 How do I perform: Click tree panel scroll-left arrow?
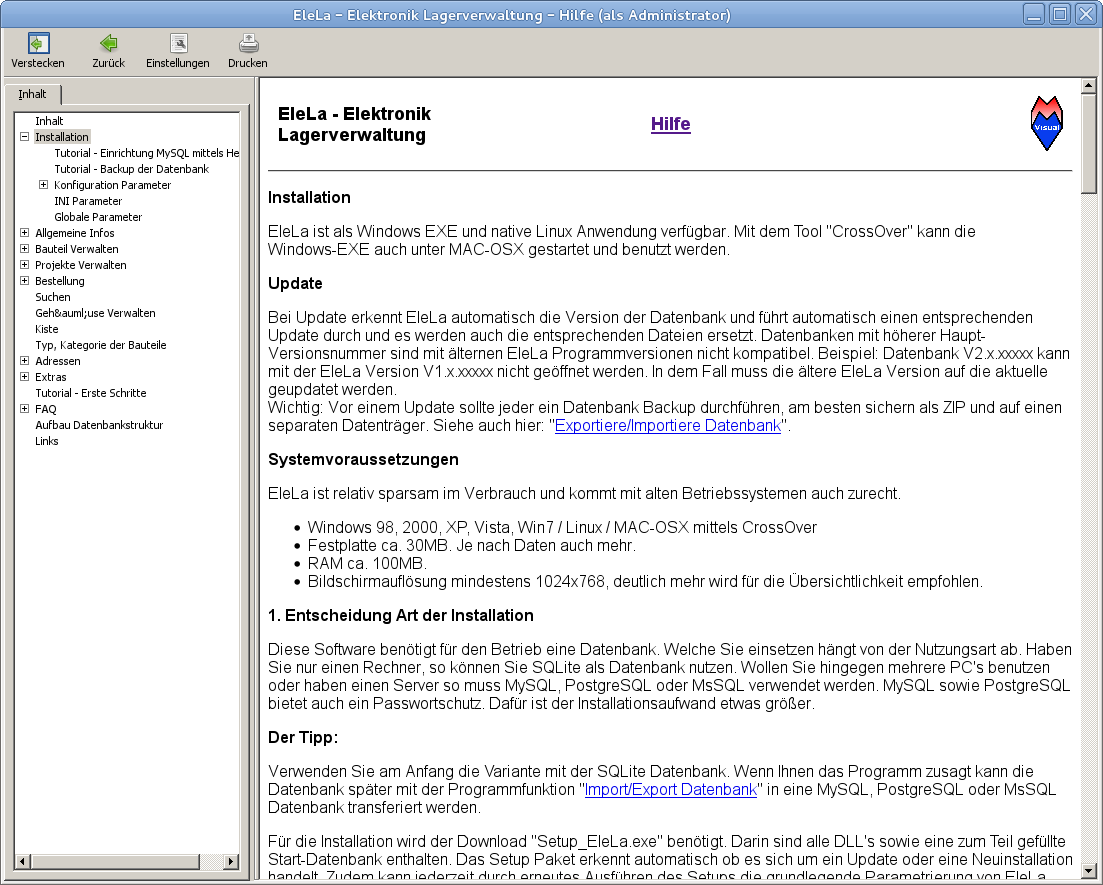click(23, 861)
